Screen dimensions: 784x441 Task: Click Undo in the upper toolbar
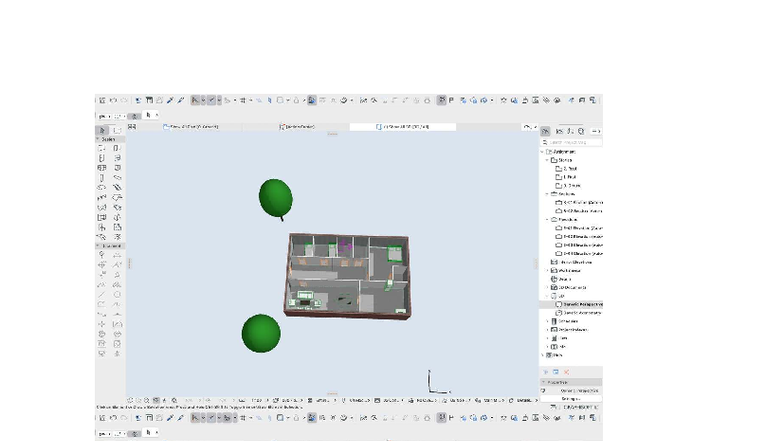coord(114,100)
